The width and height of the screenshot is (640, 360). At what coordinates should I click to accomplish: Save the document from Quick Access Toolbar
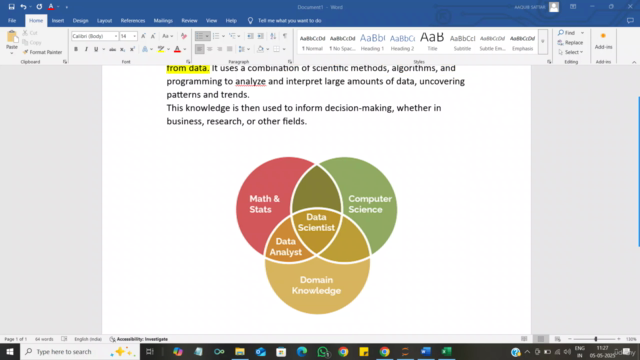click(x=11, y=7)
